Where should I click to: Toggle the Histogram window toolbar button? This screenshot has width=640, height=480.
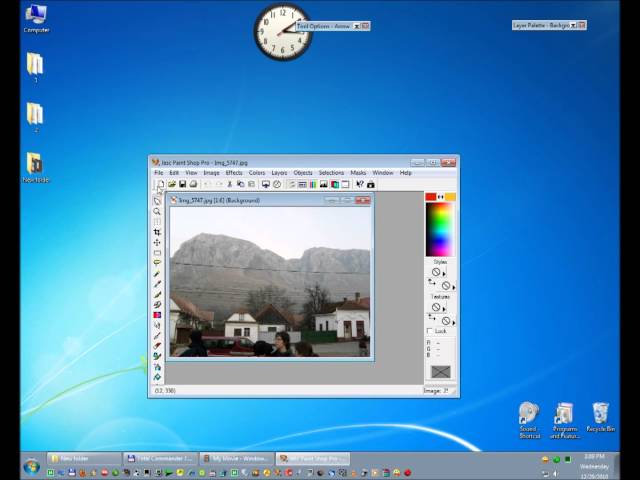point(324,184)
